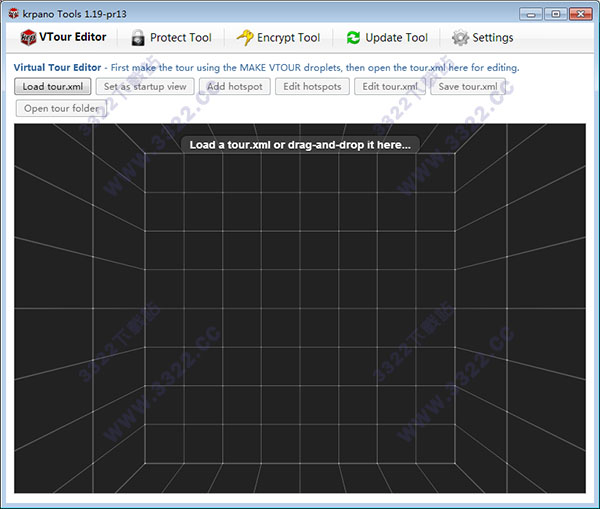This screenshot has width=600, height=509.
Task: Click the Edit tour.xml button
Action: [390, 86]
